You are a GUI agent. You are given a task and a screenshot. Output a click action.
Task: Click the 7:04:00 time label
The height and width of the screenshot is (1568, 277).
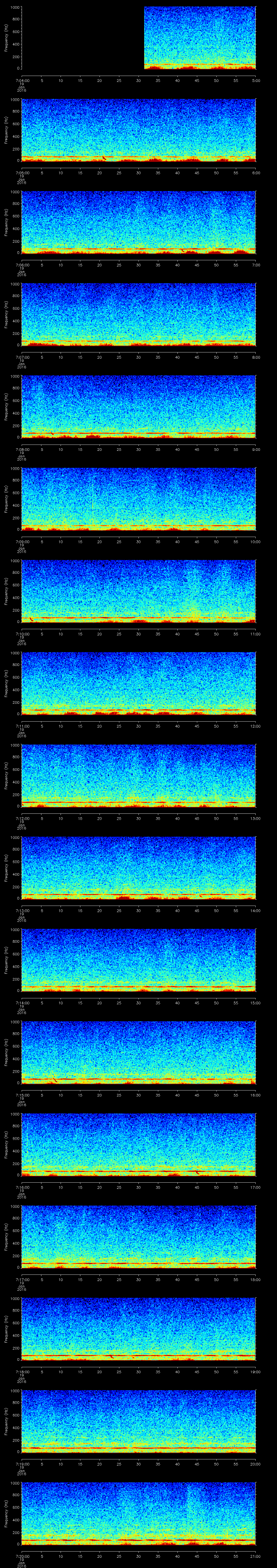coord(22,80)
